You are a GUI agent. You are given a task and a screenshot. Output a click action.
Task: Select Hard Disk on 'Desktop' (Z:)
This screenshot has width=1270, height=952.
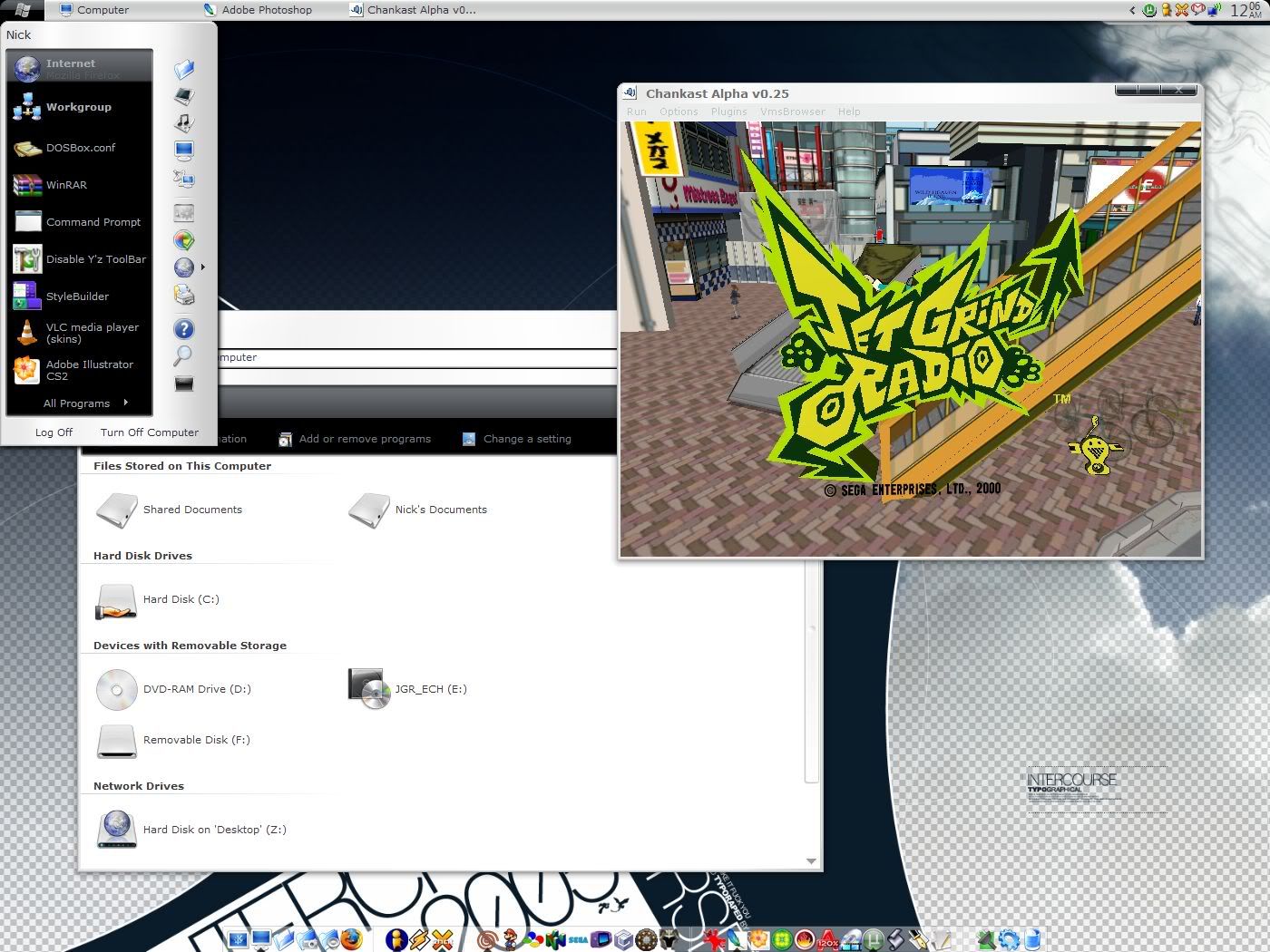[191, 830]
